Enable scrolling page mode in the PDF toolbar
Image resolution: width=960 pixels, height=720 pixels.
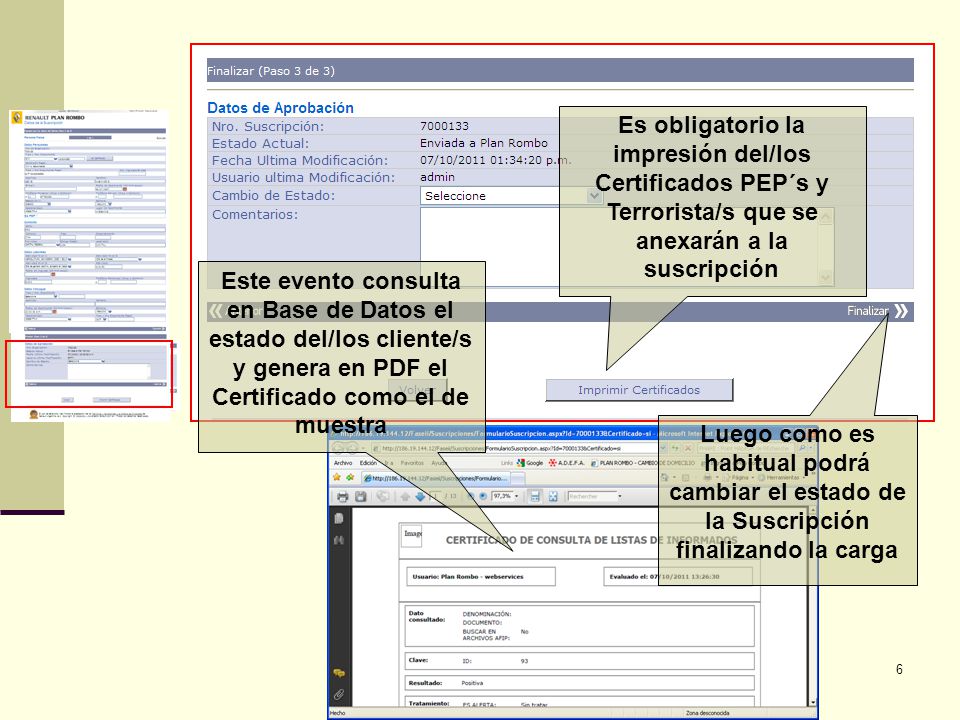tap(534, 497)
